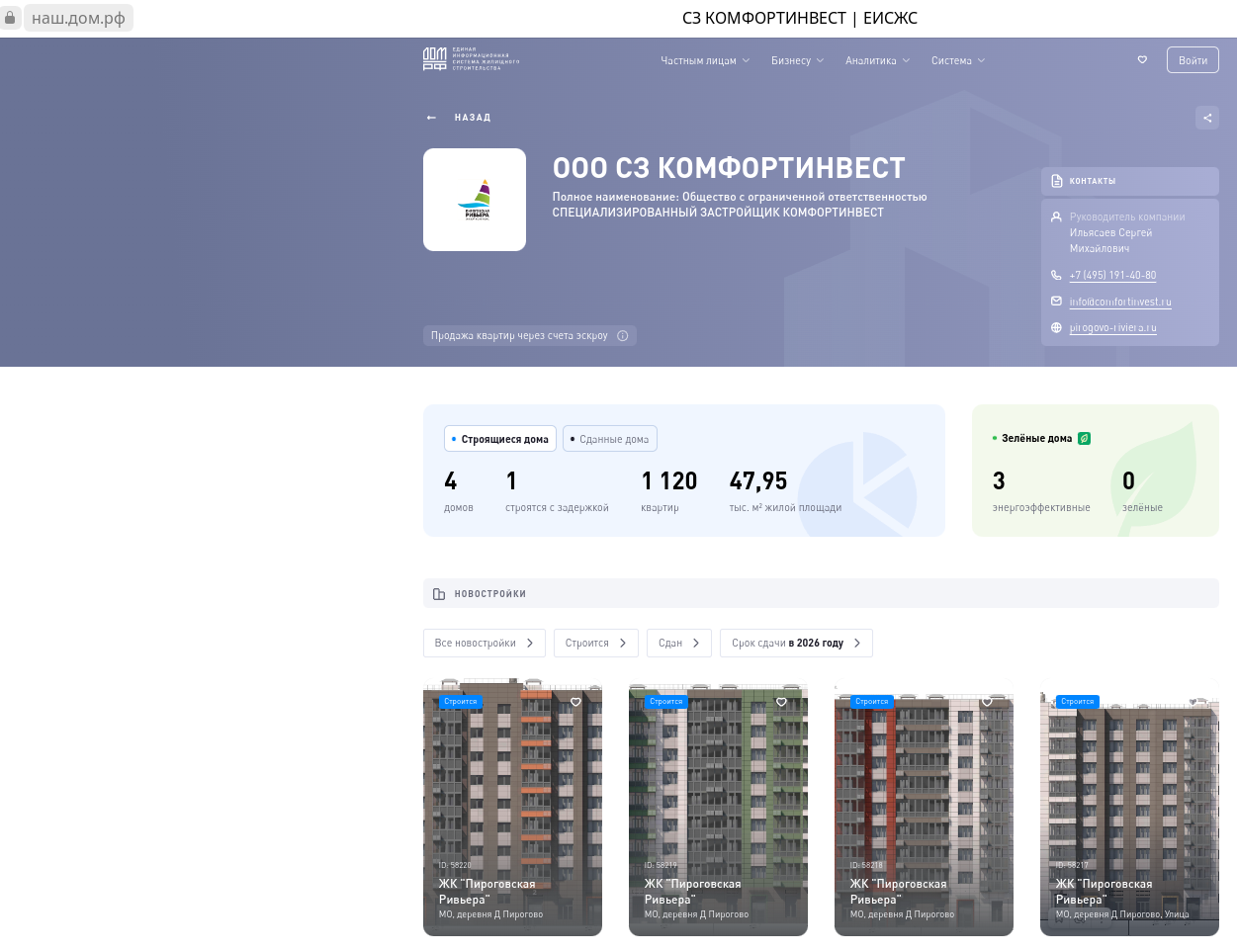Click the Войти button
Screen dimensions: 1237x952
pyautogui.click(x=1193, y=60)
